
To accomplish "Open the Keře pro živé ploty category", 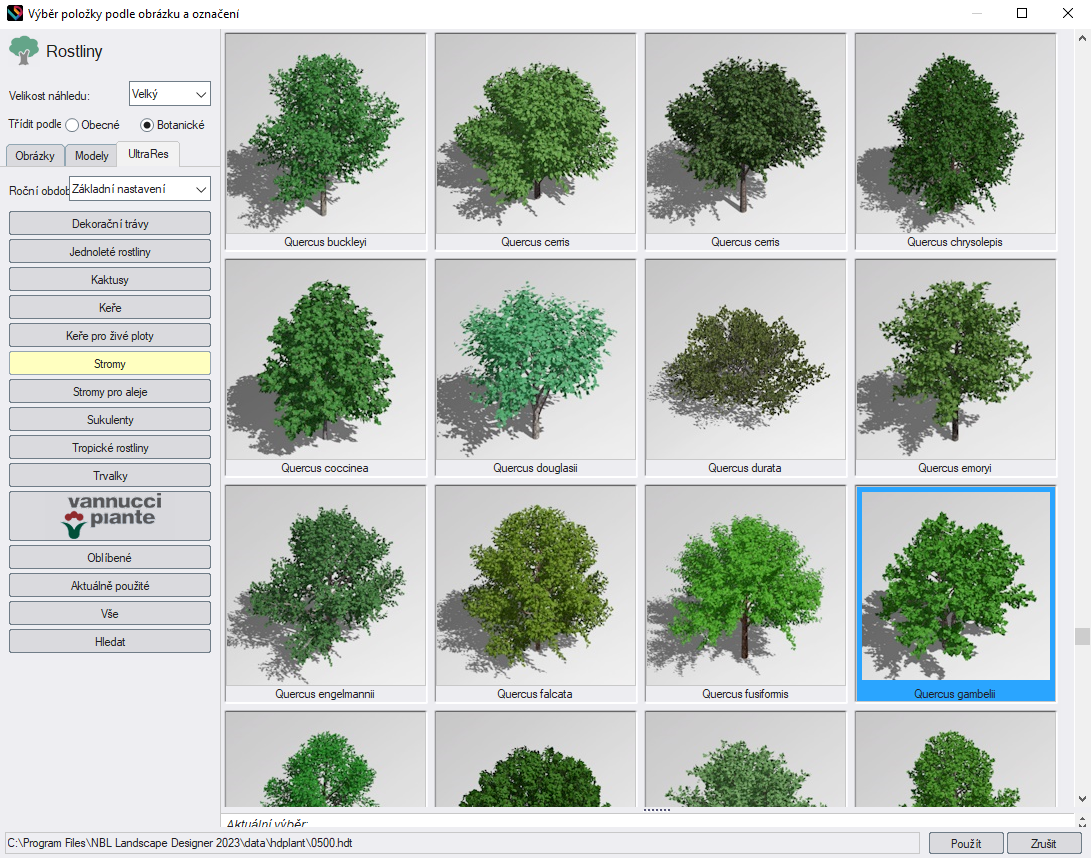I will click(110, 335).
